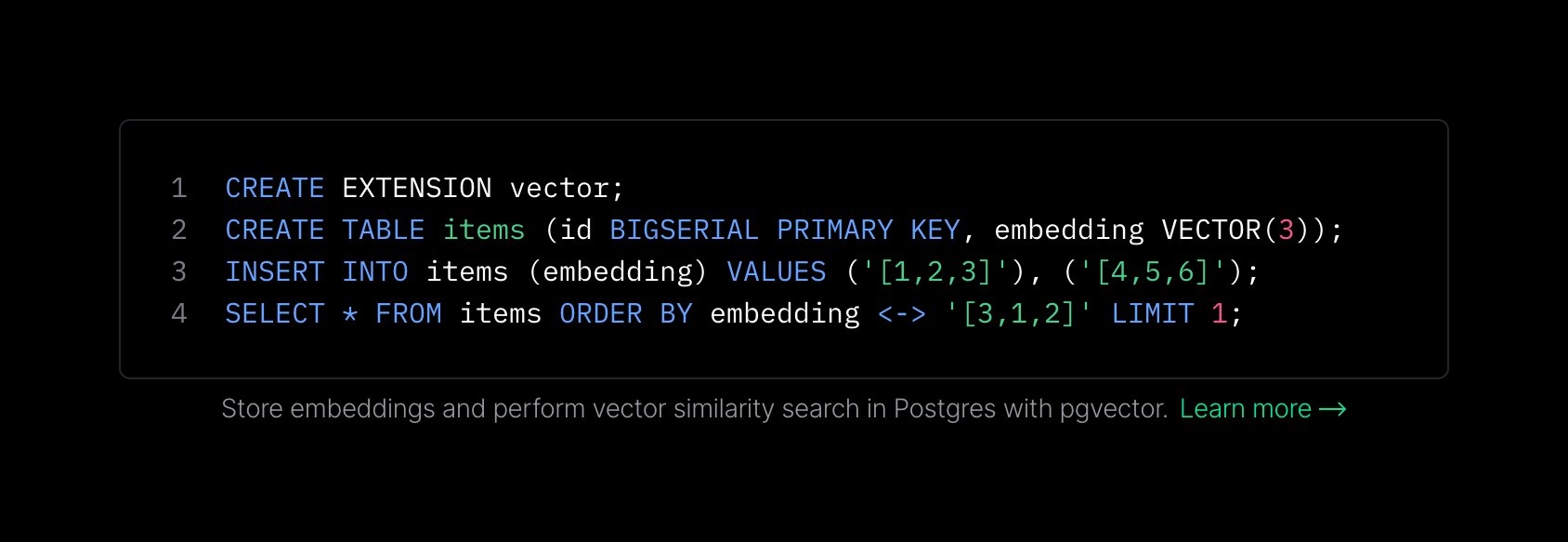Click the VALUES keyword on line three
Viewport: 1568px width, 542px height.
coord(776,272)
